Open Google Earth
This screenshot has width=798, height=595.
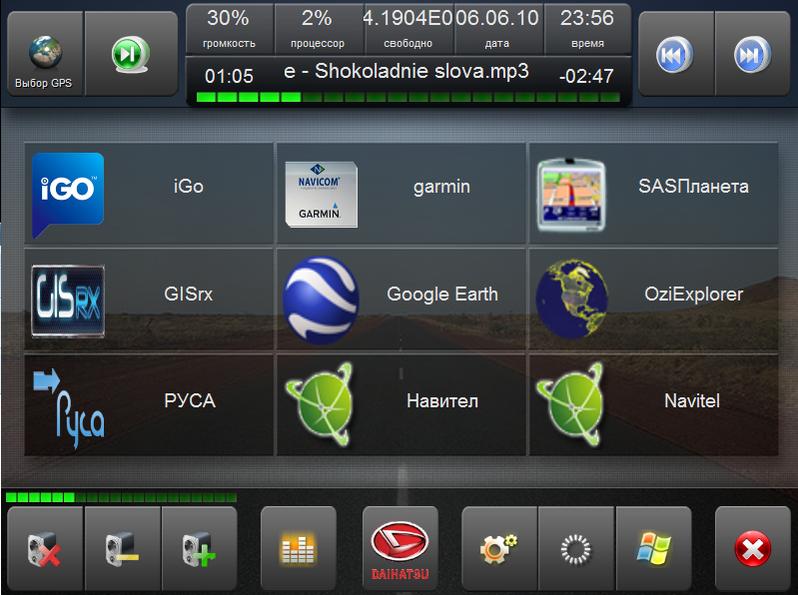pos(400,299)
